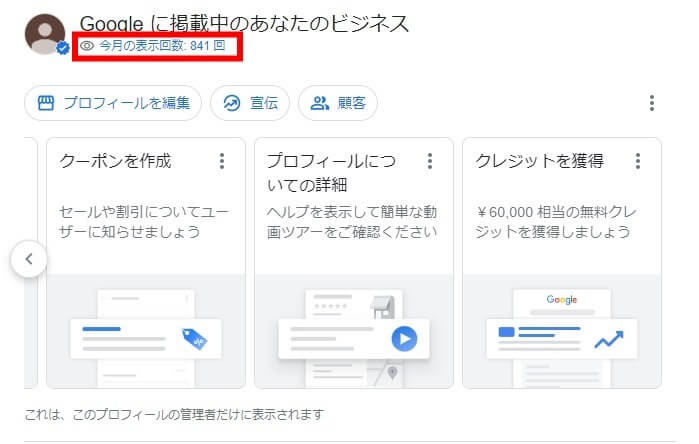Go to previous cards with left chevron

[x=29, y=259]
